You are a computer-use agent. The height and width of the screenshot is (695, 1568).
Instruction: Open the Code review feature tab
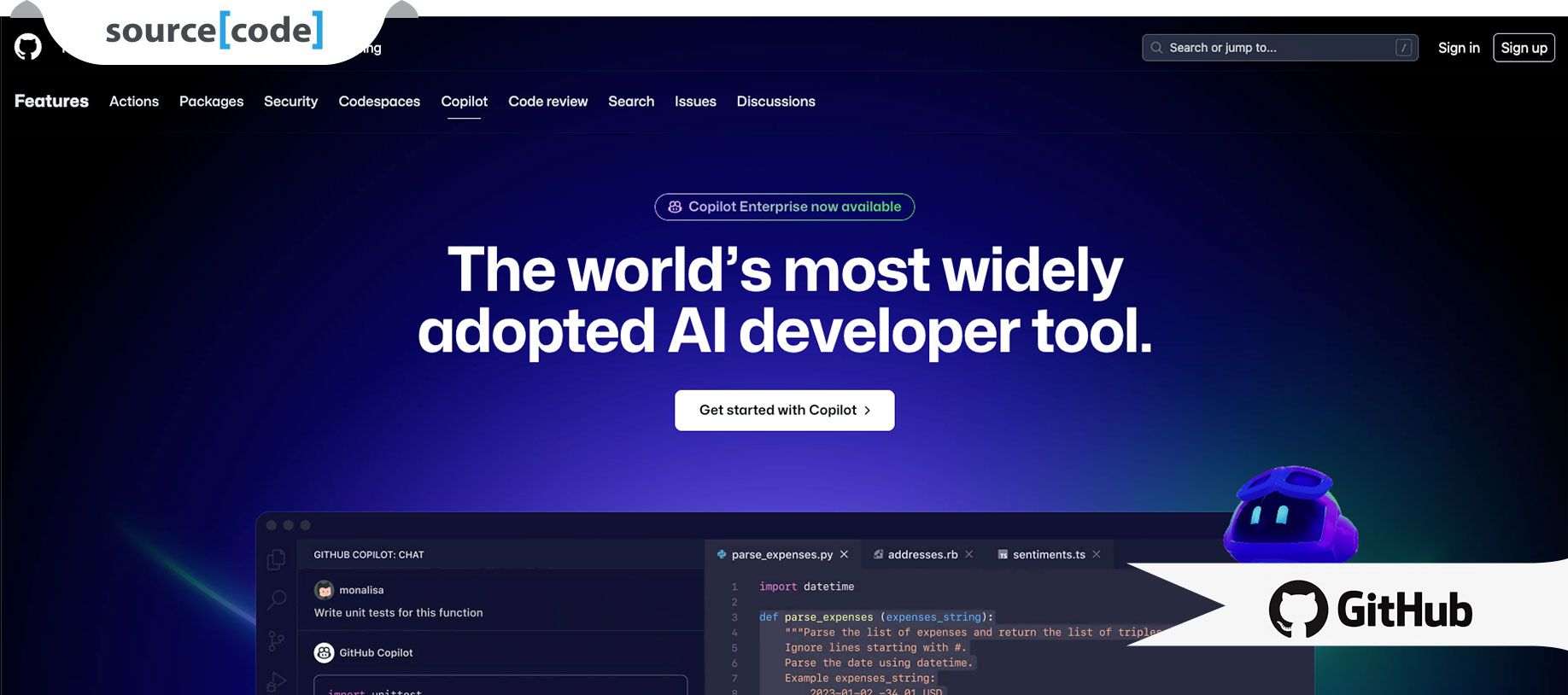[x=547, y=101]
